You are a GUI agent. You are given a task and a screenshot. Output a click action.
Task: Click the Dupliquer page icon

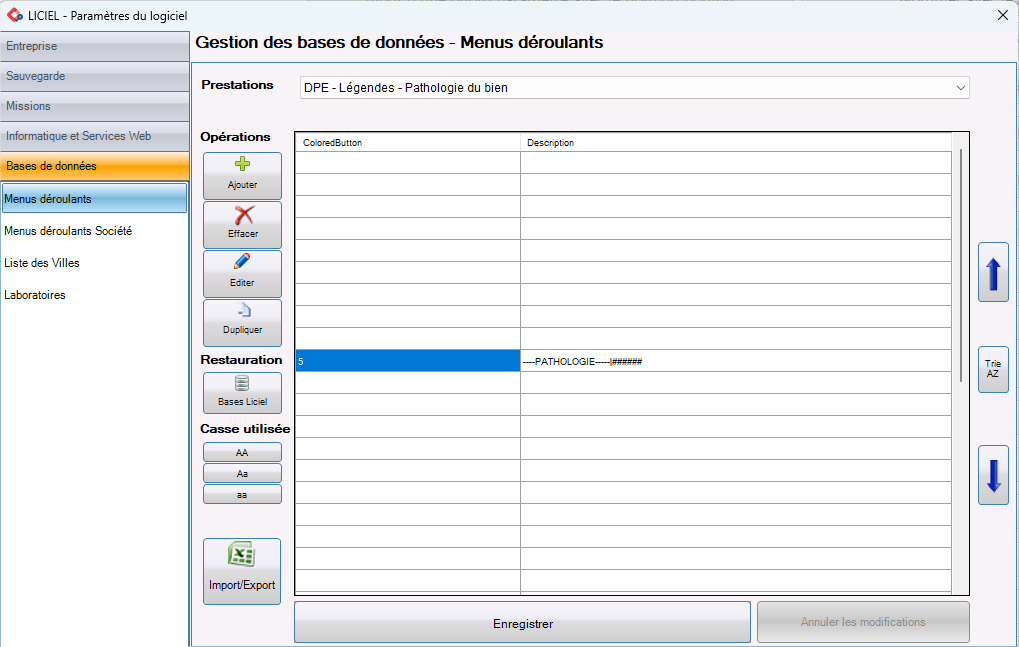click(x=242, y=312)
